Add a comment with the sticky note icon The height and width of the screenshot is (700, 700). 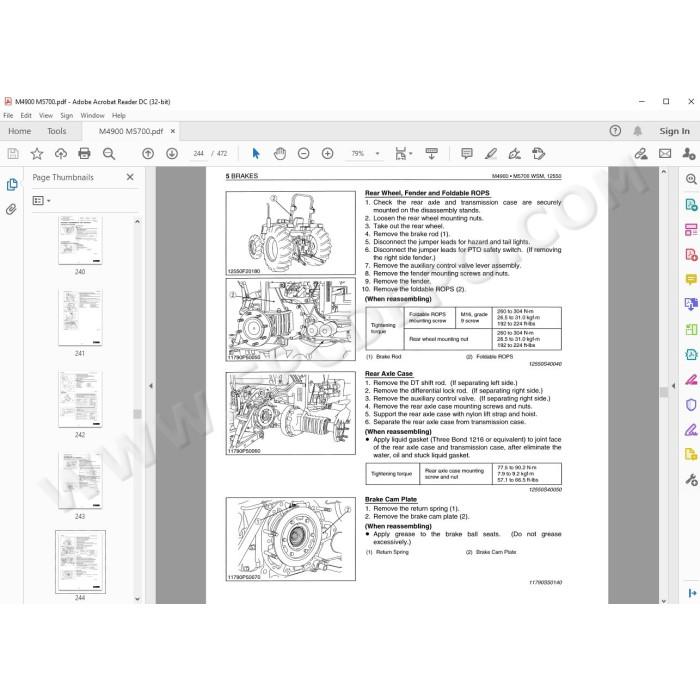coord(467,154)
